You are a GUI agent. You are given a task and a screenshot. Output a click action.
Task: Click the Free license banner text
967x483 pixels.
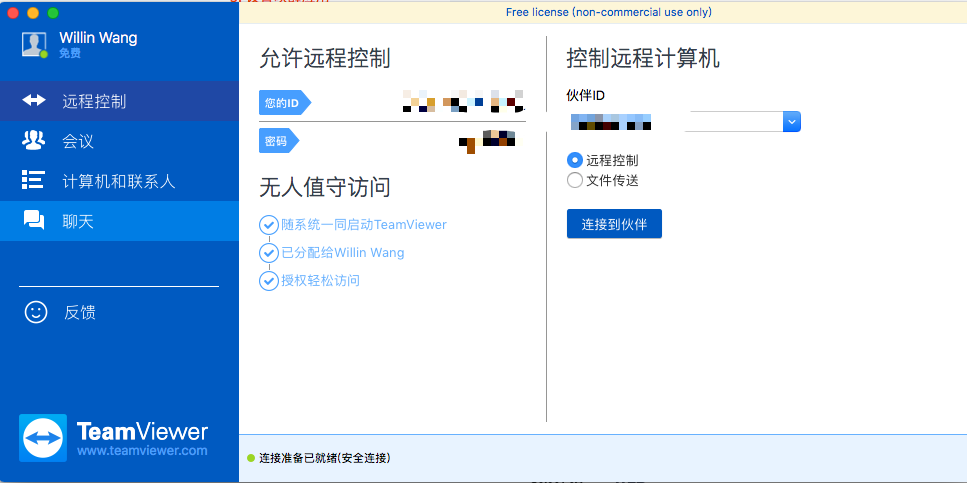coord(609,12)
